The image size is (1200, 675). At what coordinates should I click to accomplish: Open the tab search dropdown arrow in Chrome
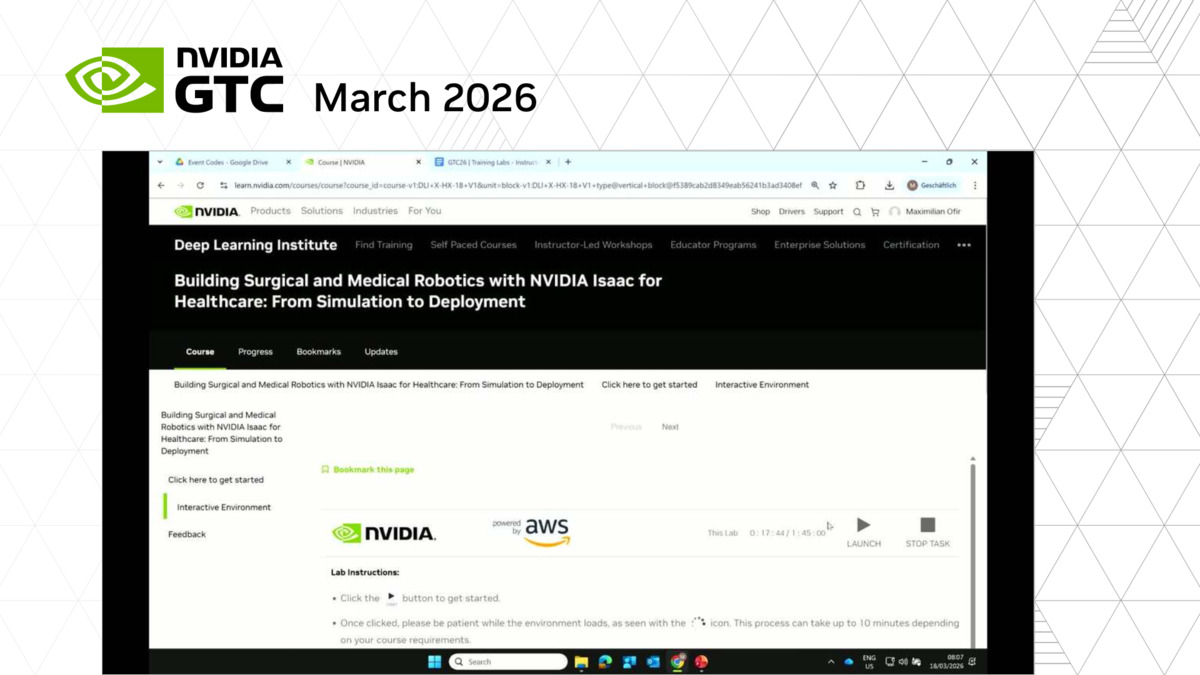(160, 162)
